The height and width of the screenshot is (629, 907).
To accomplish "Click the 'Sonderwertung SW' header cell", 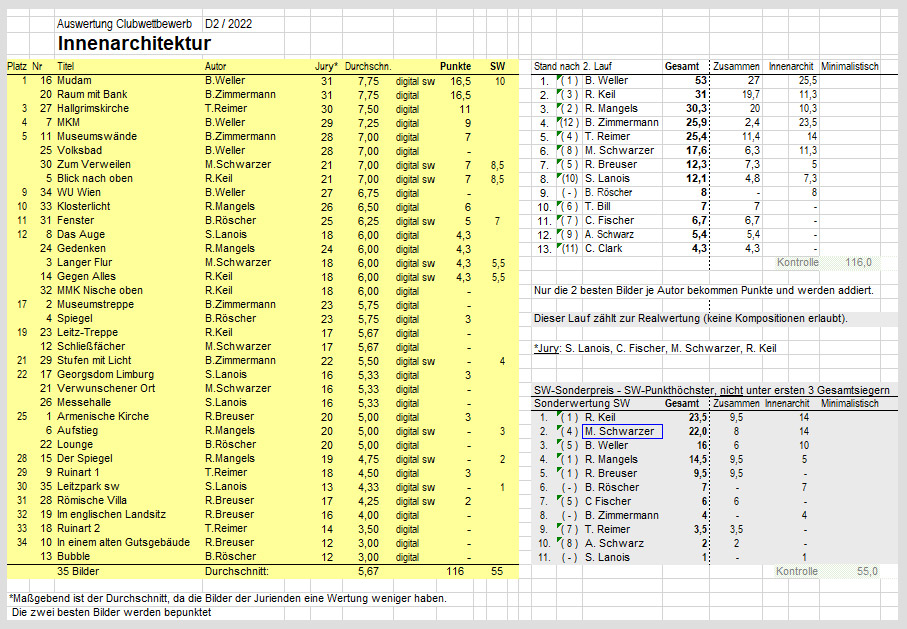I will (582, 403).
